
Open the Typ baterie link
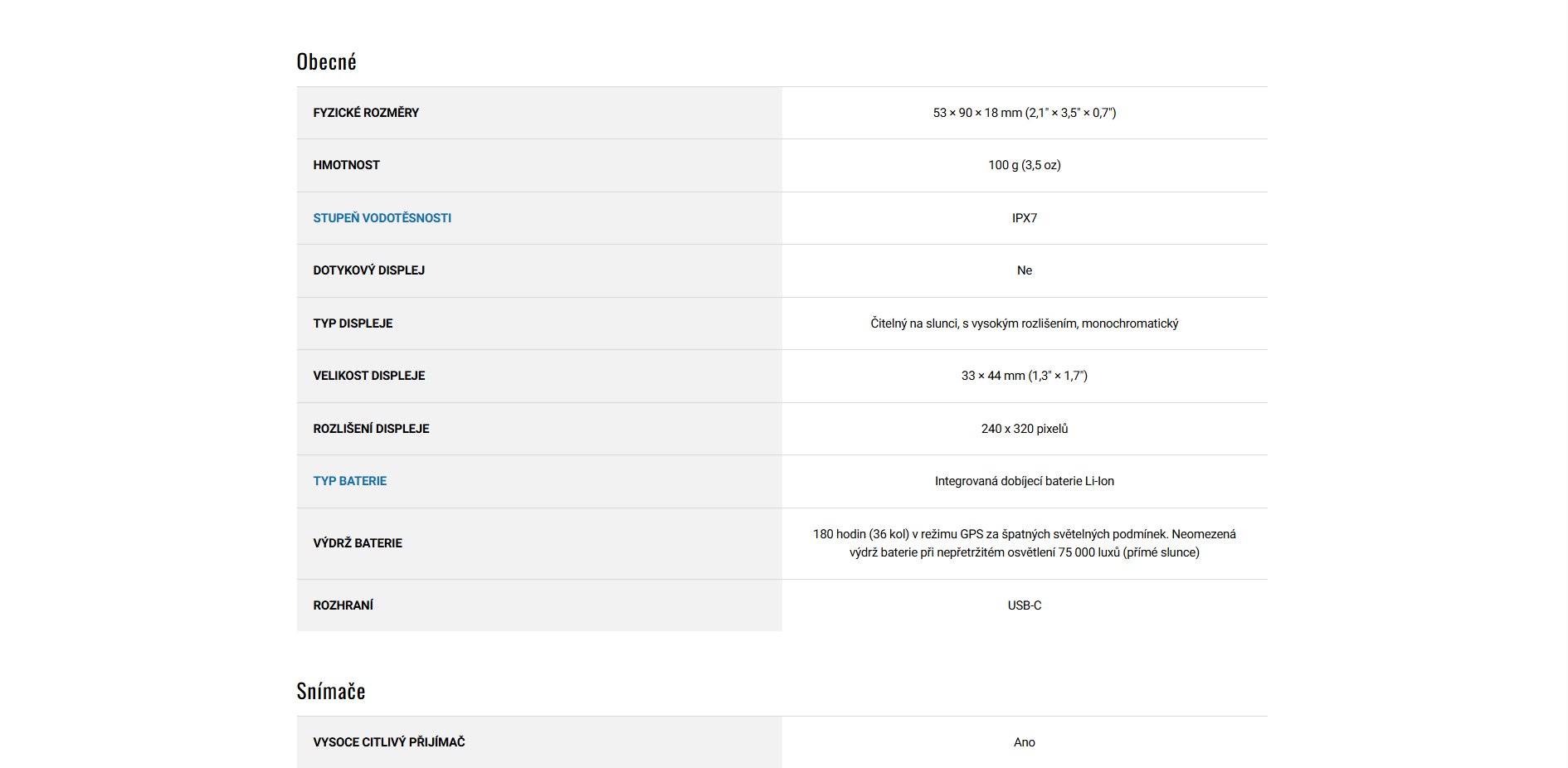pyautogui.click(x=349, y=481)
